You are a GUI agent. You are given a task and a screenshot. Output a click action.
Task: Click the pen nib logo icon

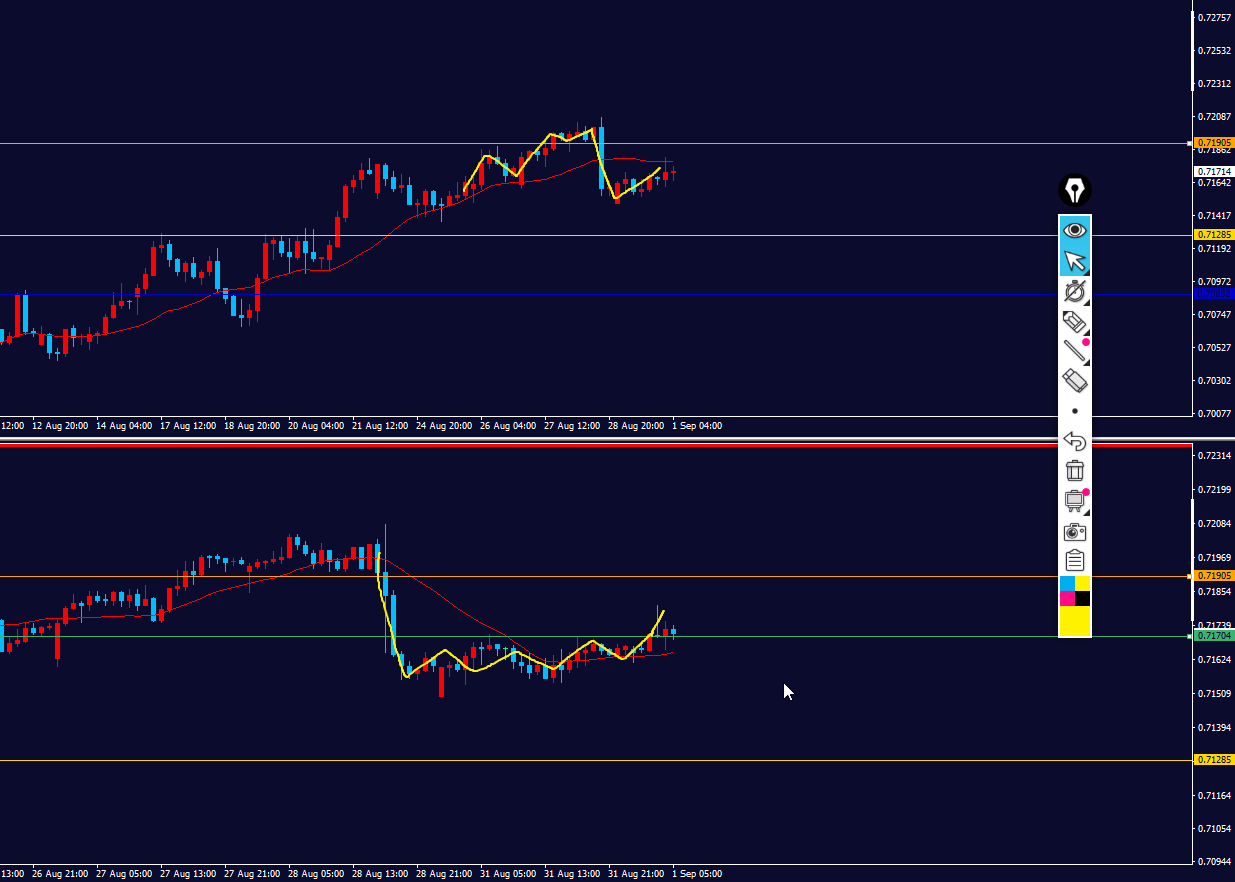(1075, 190)
